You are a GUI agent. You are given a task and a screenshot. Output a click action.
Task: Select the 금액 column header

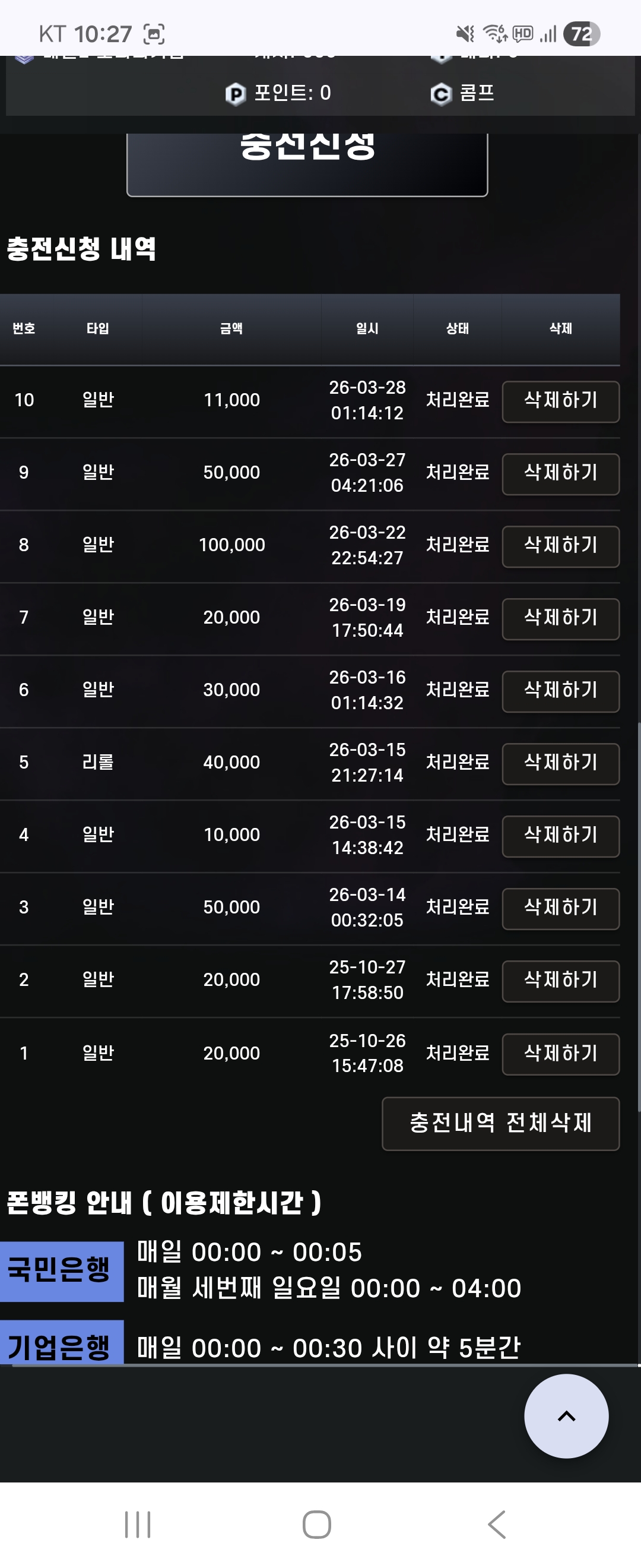231,328
